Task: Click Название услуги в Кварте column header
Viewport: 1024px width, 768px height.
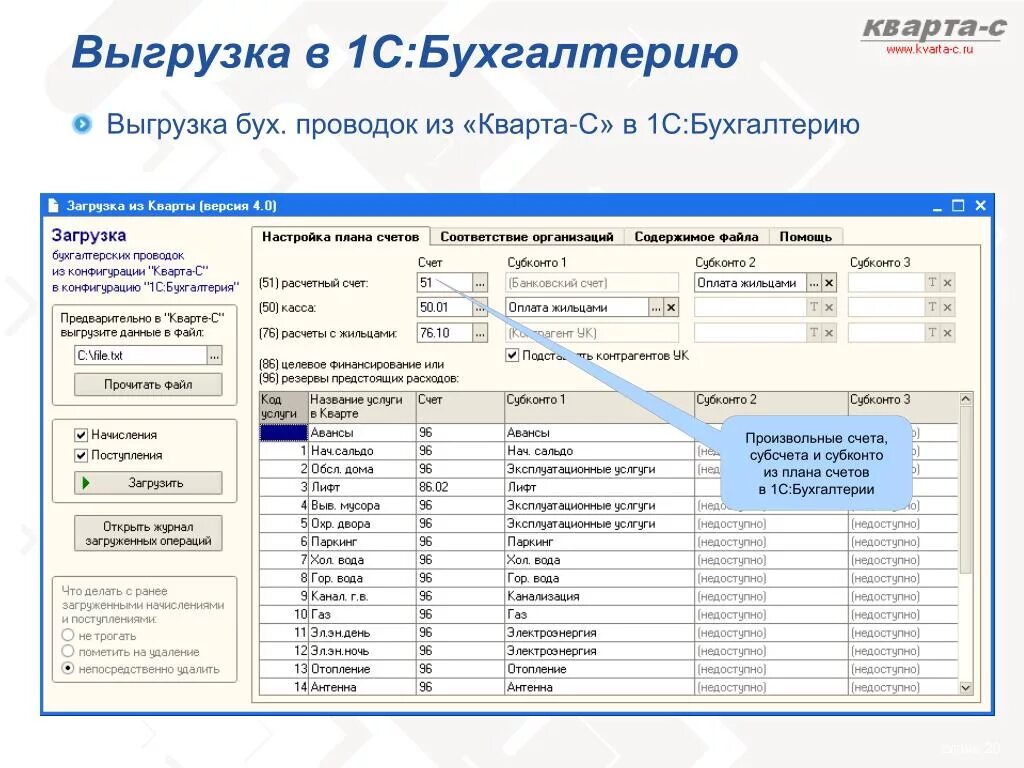Action: point(362,407)
